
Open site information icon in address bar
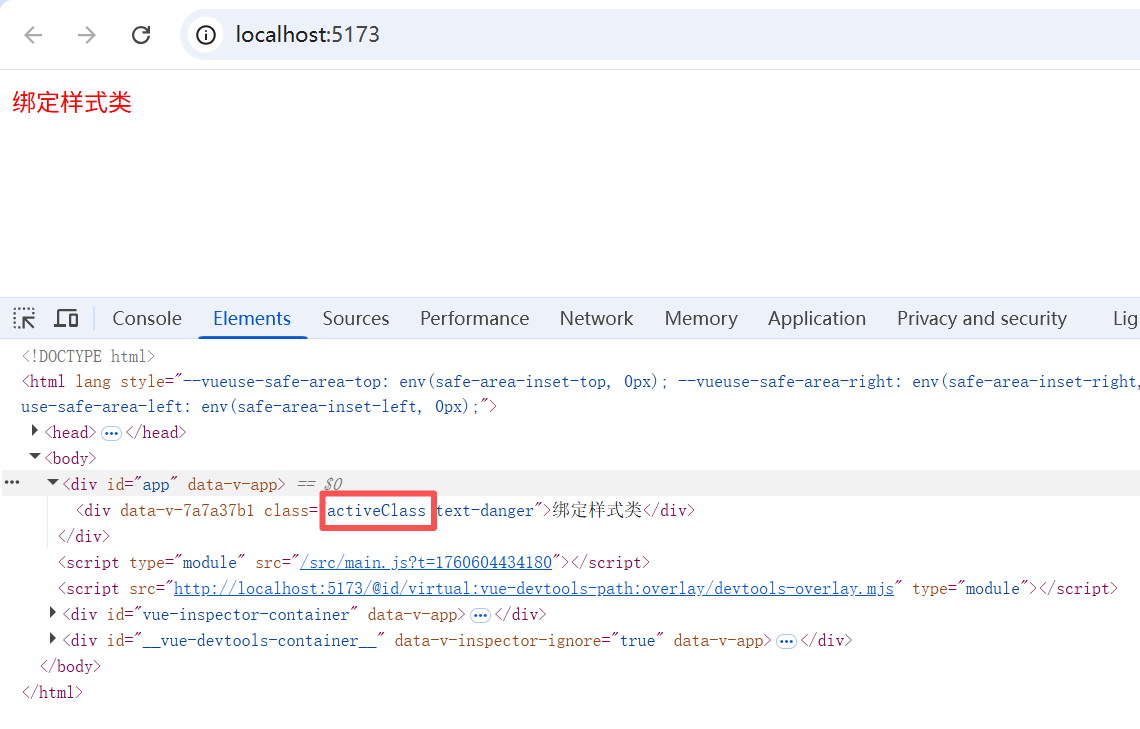pyautogui.click(x=206, y=35)
